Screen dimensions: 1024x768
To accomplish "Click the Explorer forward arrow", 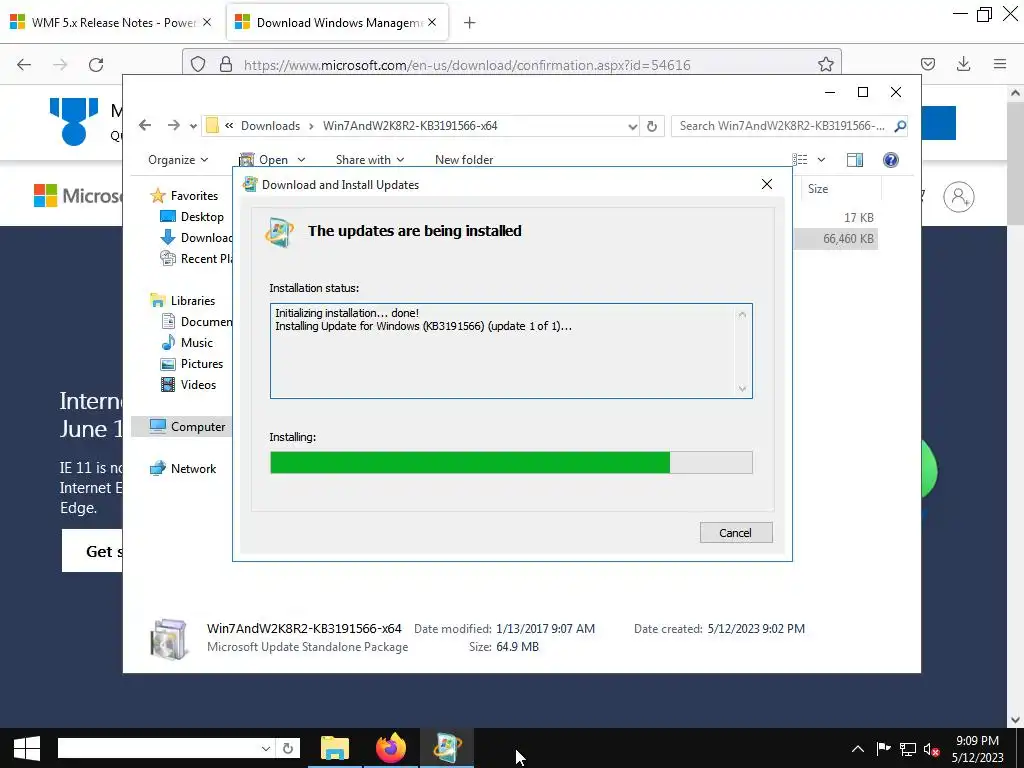I will (x=173, y=125).
